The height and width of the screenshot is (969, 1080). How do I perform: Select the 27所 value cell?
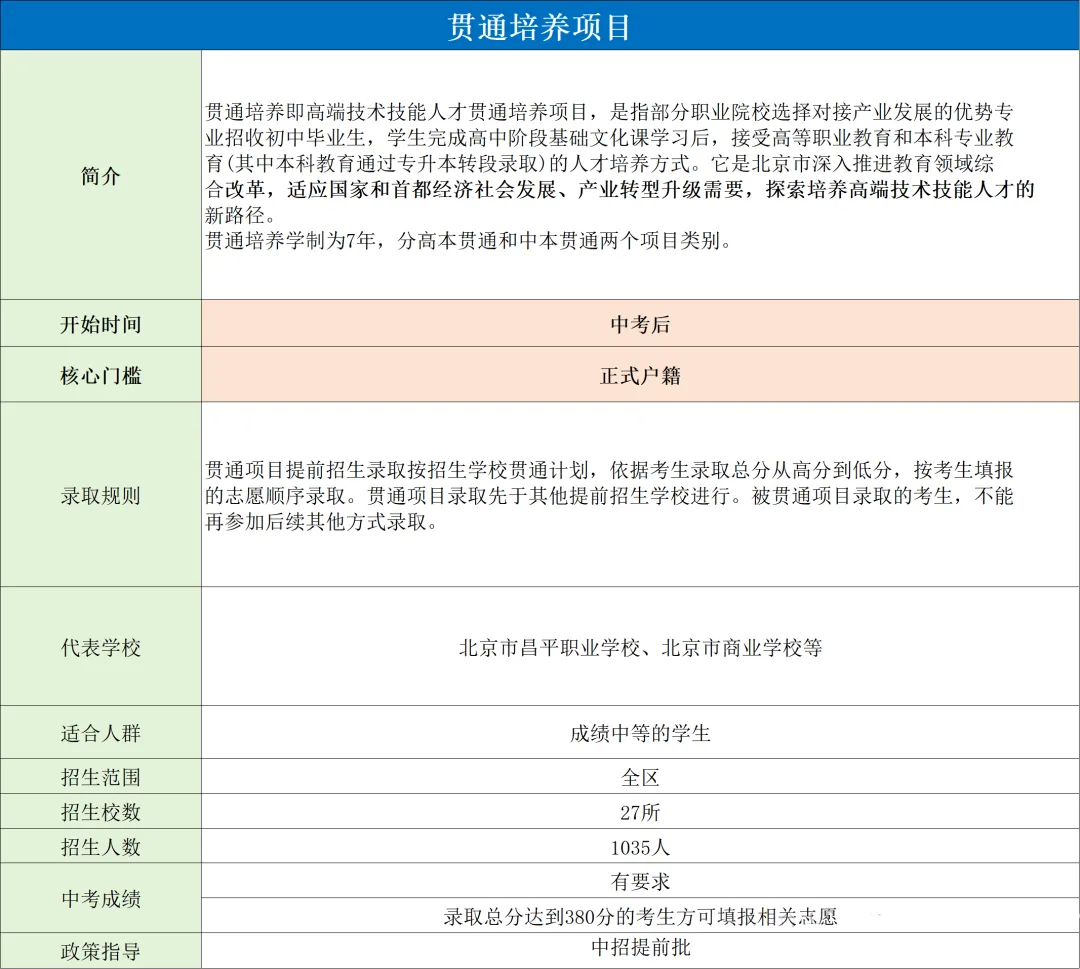tap(640, 812)
